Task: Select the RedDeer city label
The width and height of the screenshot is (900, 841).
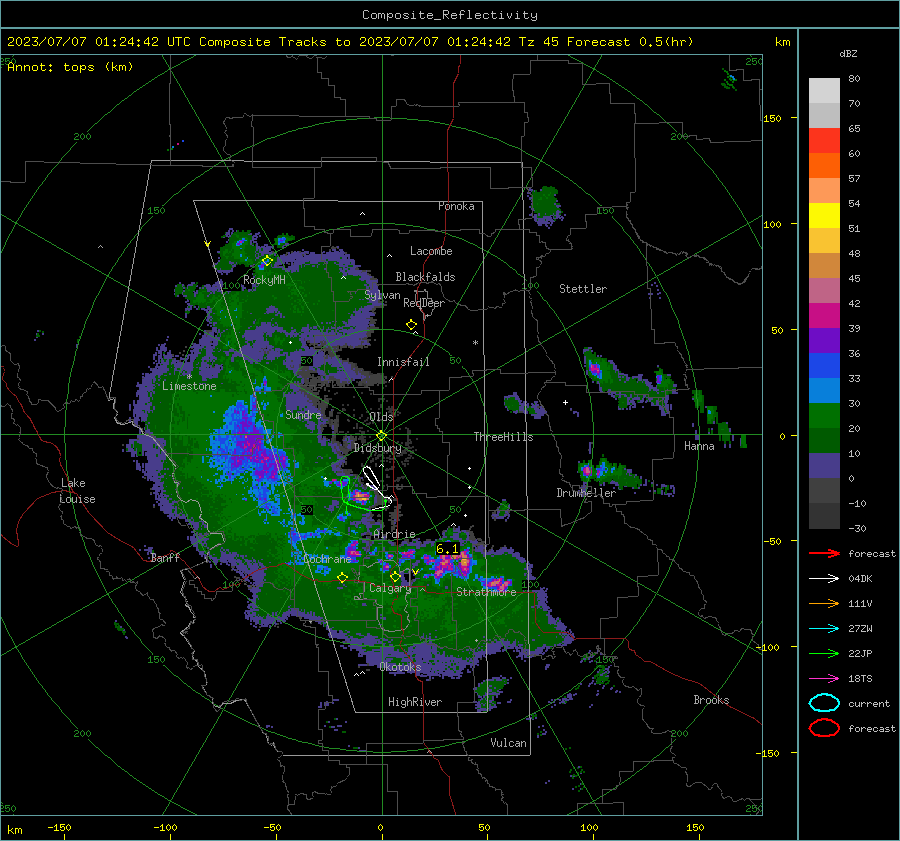Action: [424, 303]
